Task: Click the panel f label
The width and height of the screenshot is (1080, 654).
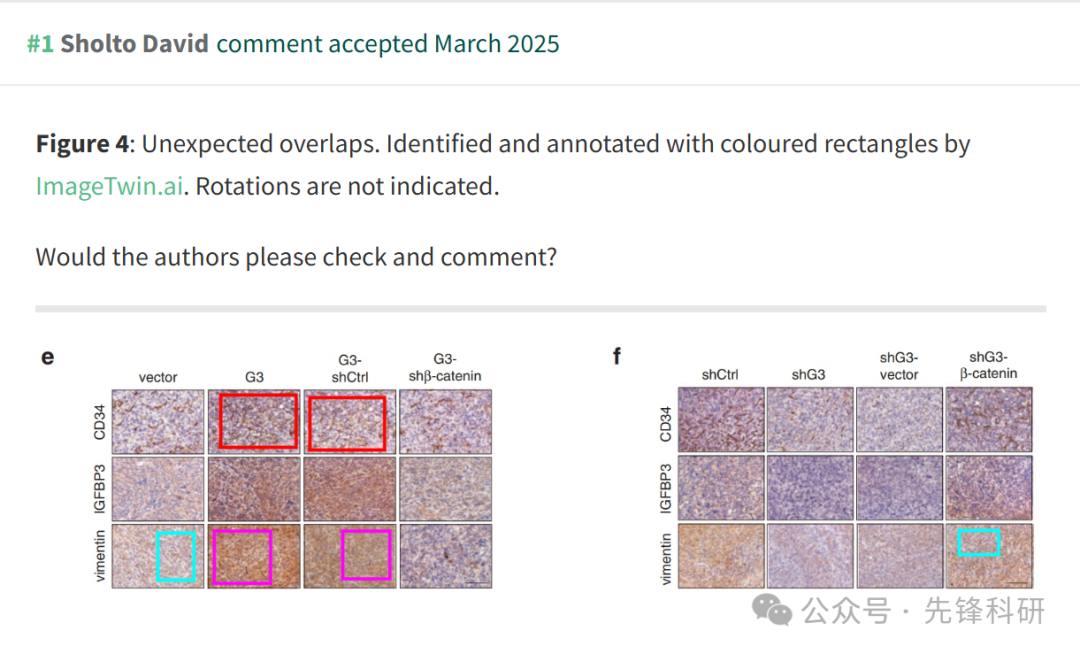Action: 616,356
